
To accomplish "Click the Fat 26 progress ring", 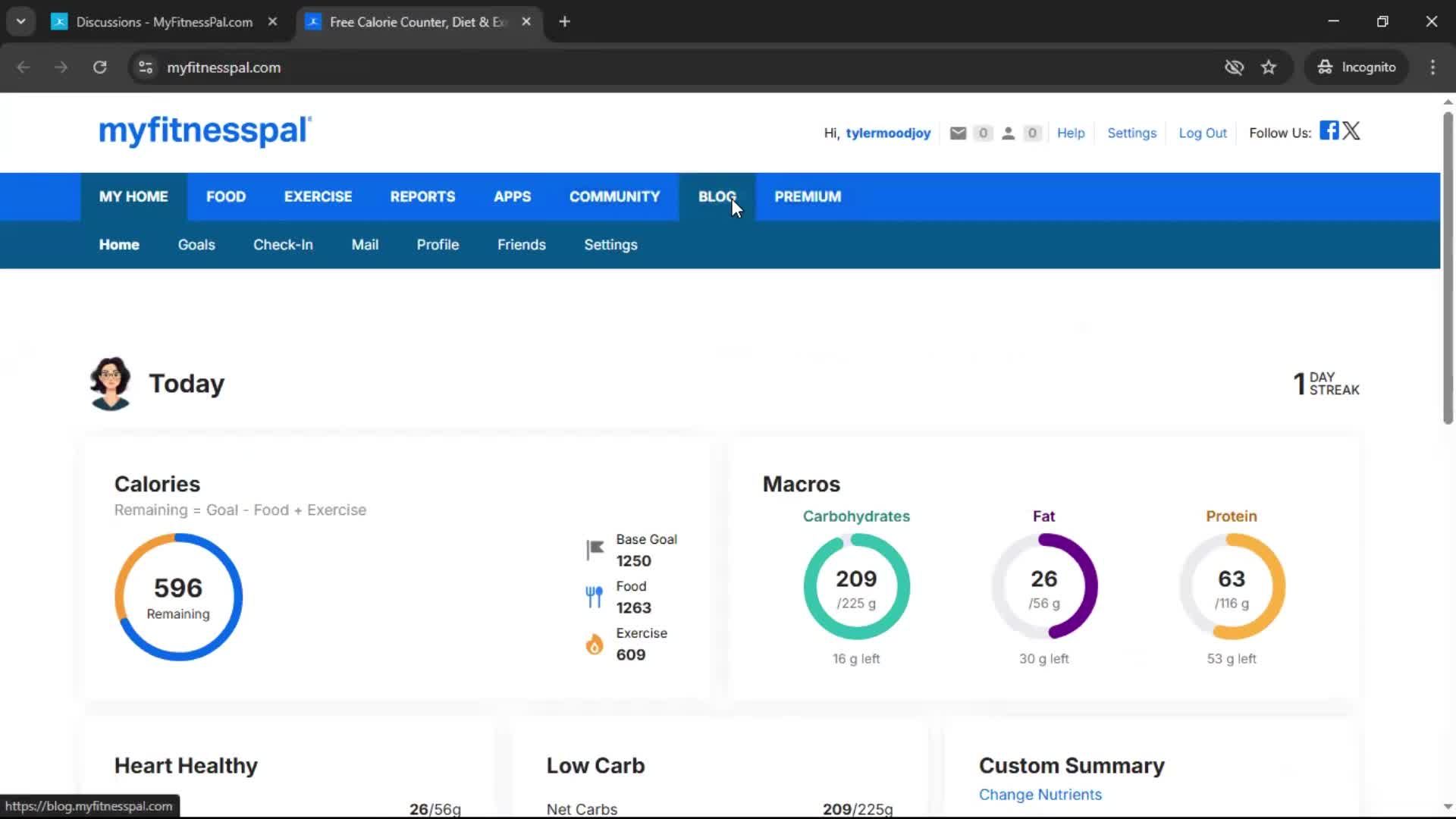I will (1044, 586).
